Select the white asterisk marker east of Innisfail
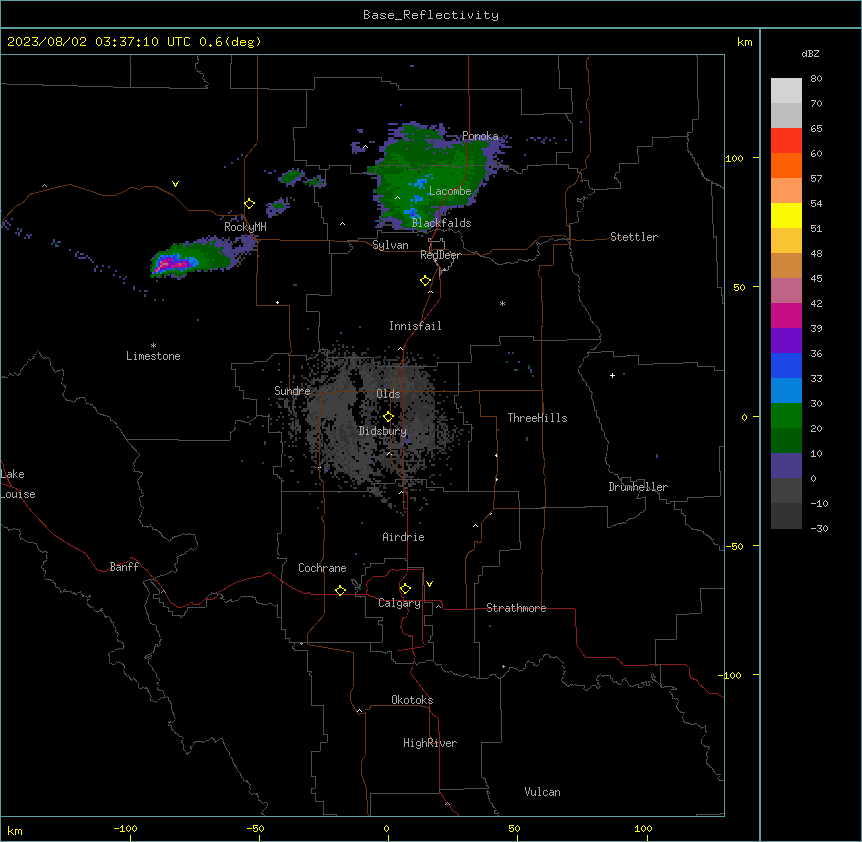The height and width of the screenshot is (842, 862). pyautogui.click(x=502, y=303)
